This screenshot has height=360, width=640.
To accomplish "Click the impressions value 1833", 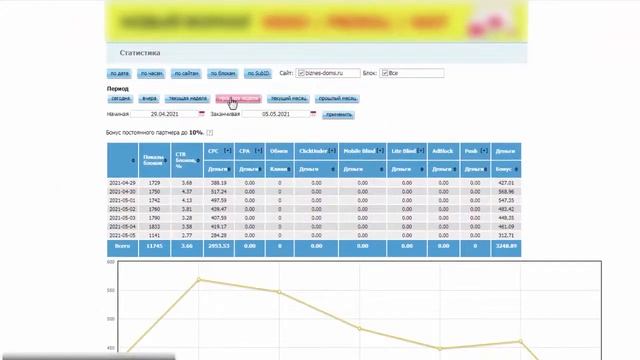I will (154, 227).
